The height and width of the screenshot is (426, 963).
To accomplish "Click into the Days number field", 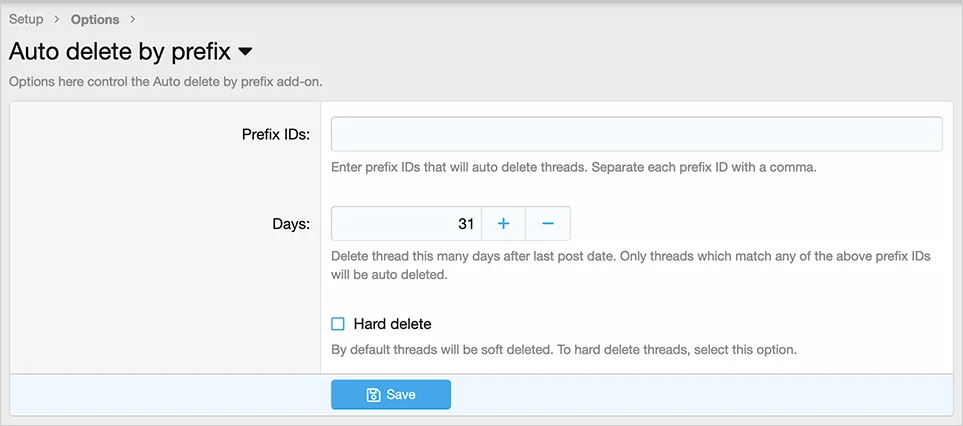I will pos(406,224).
